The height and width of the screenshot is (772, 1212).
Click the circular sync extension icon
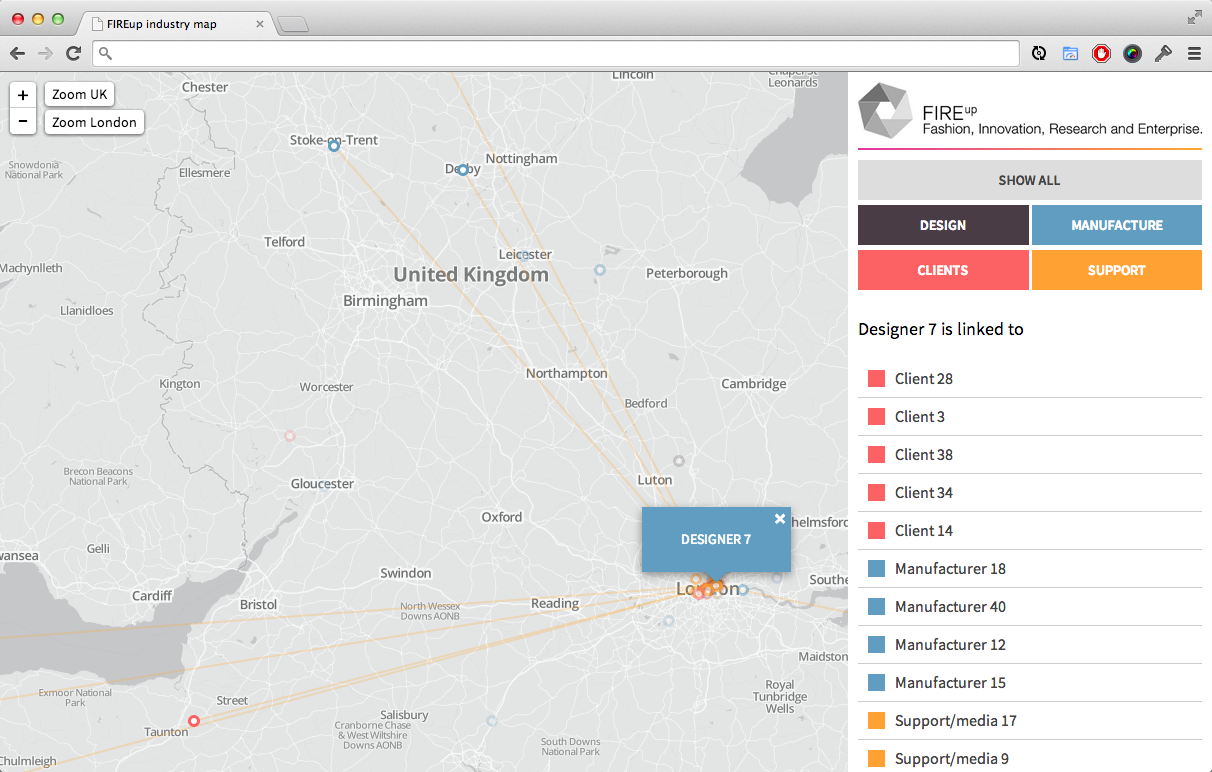tap(1039, 53)
